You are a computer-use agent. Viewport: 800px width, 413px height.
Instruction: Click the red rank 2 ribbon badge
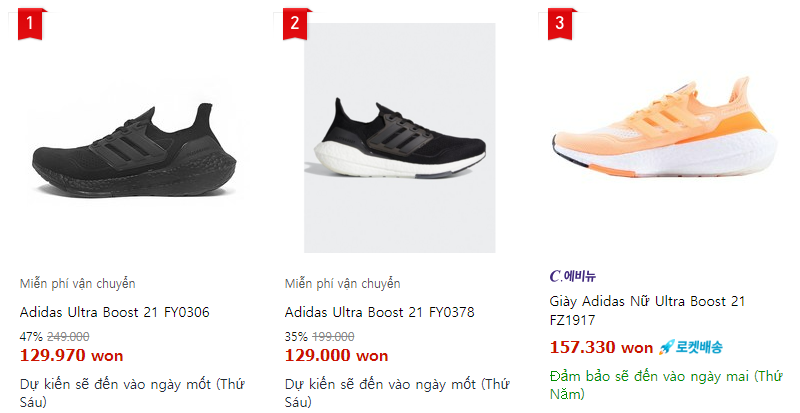point(296,24)
